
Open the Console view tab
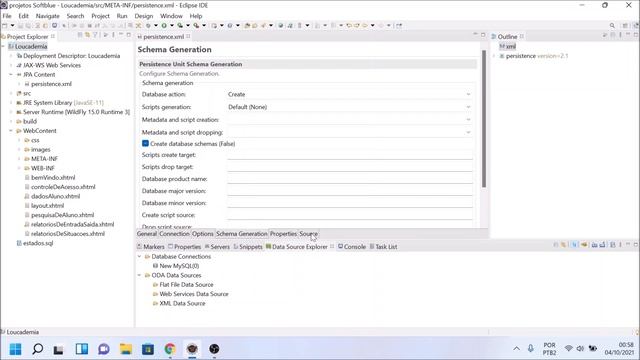click(x=352, y=247)
